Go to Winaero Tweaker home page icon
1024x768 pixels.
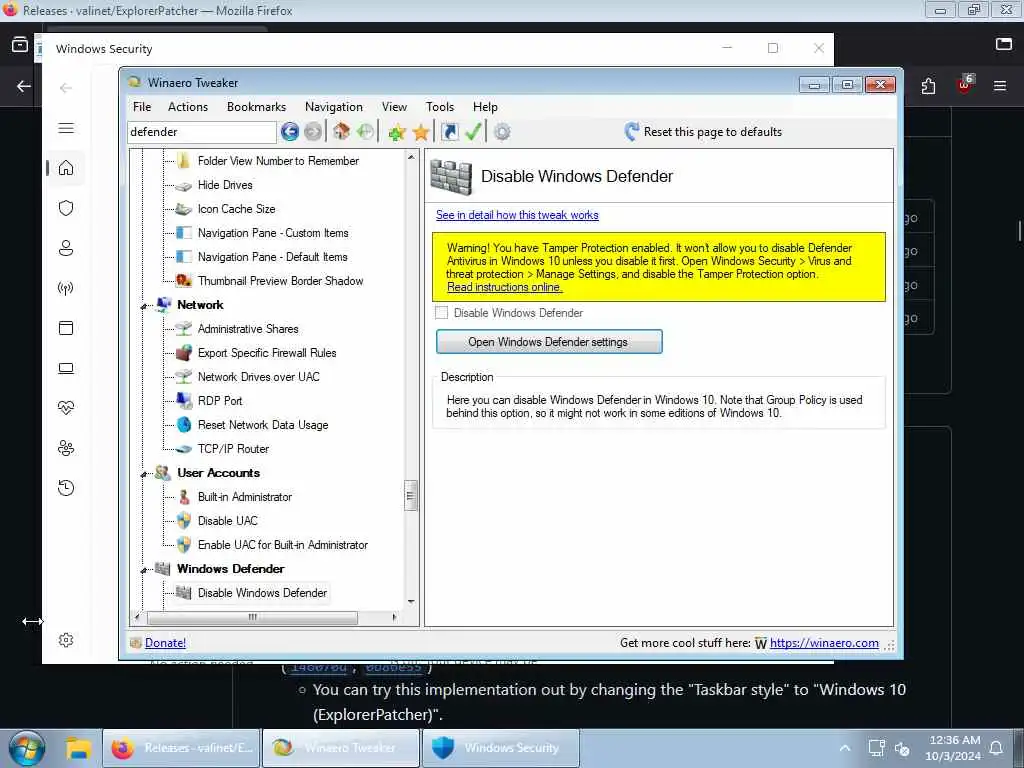coord(341,132)
